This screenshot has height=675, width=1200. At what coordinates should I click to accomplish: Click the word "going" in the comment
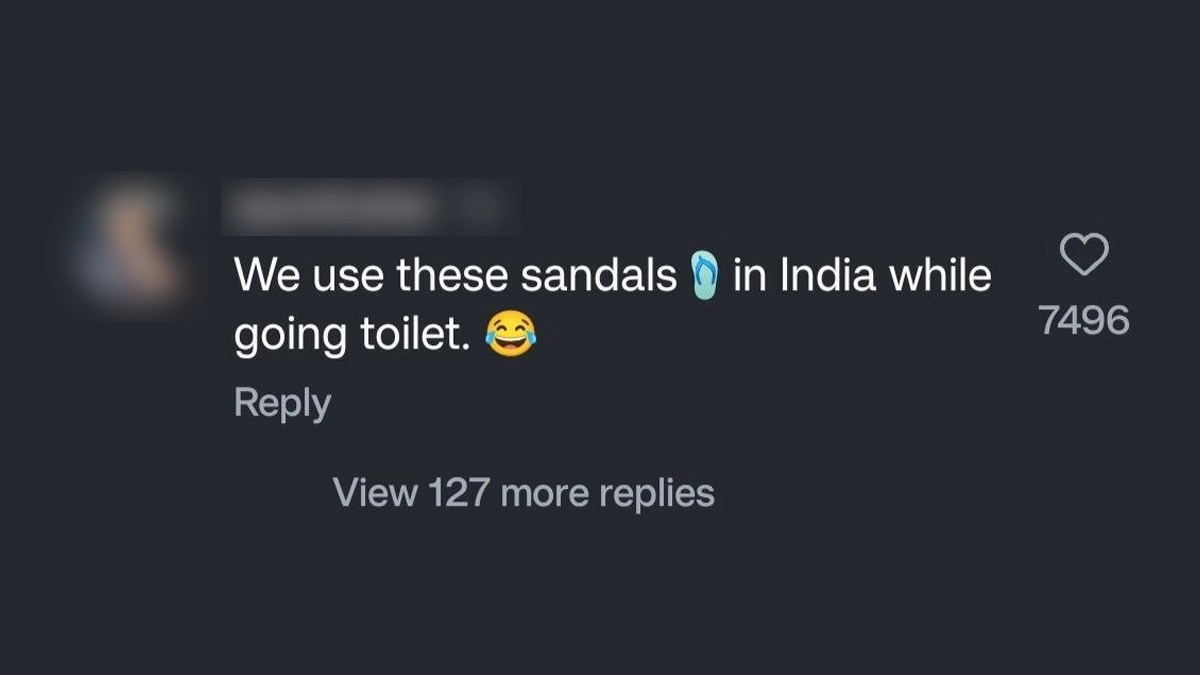click(x=290, y=340)
